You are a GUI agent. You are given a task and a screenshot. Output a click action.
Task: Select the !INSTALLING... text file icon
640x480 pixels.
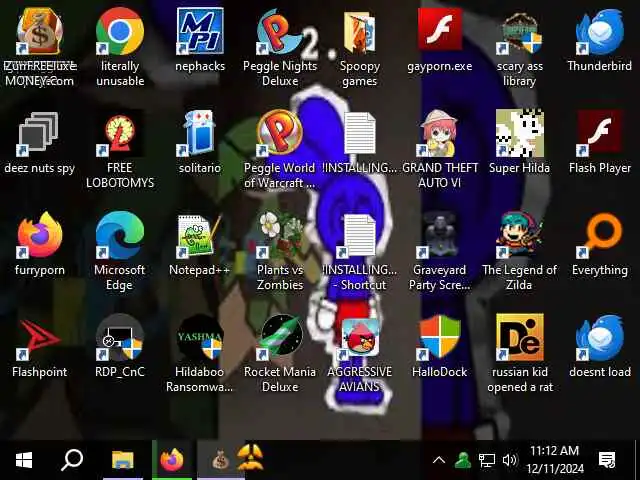coord(360,133)
